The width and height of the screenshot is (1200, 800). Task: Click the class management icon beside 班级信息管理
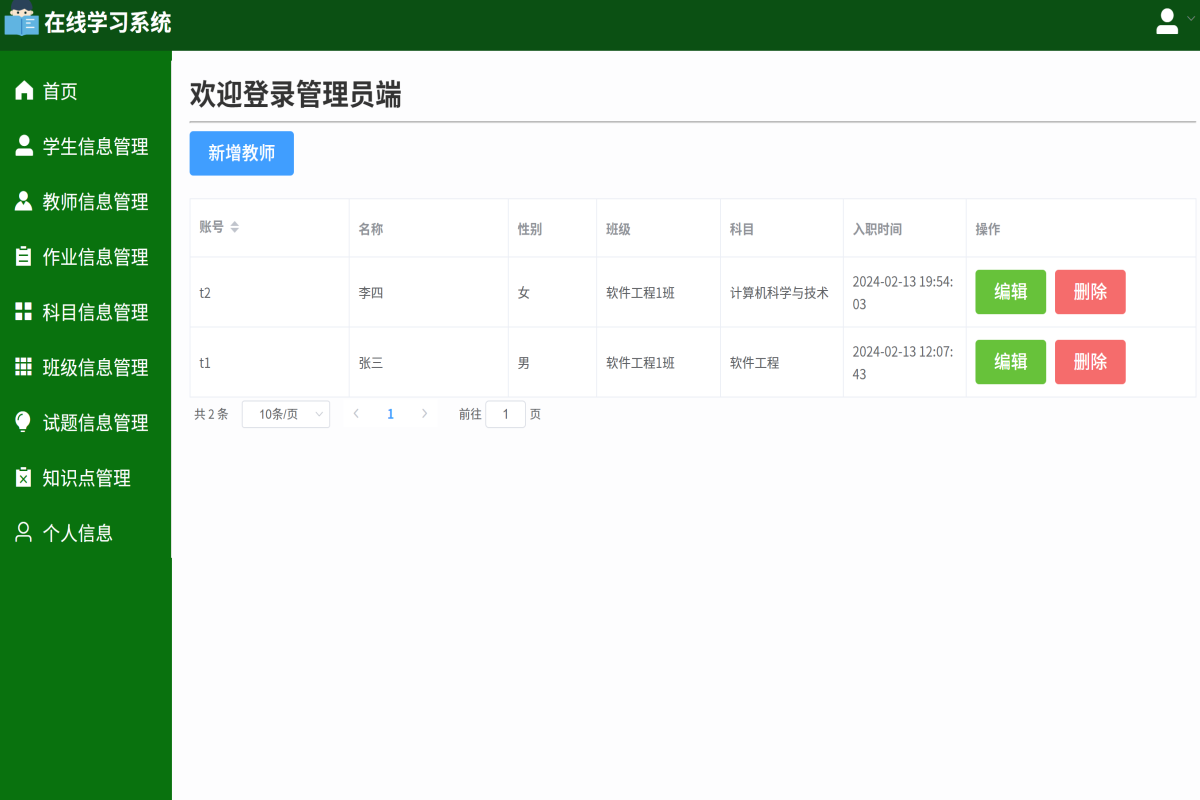(x=23, y=367)
